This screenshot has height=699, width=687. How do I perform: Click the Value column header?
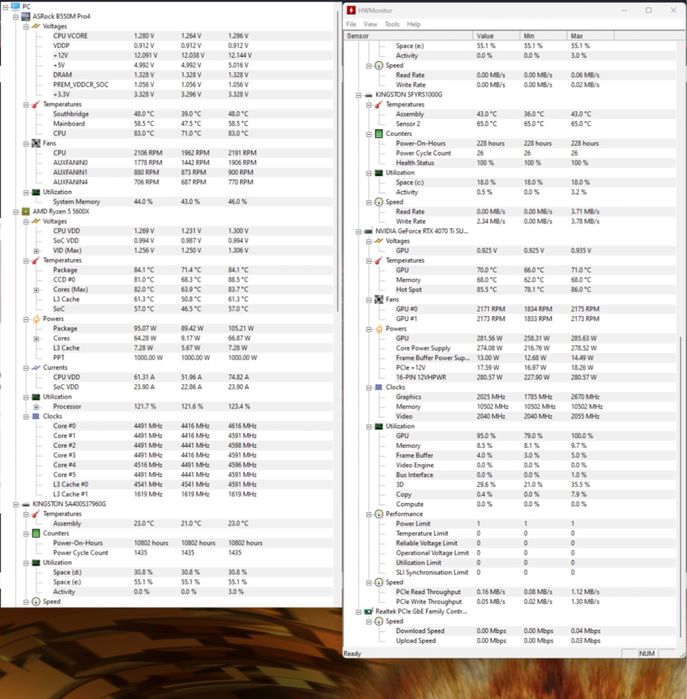tap(496, 36)
